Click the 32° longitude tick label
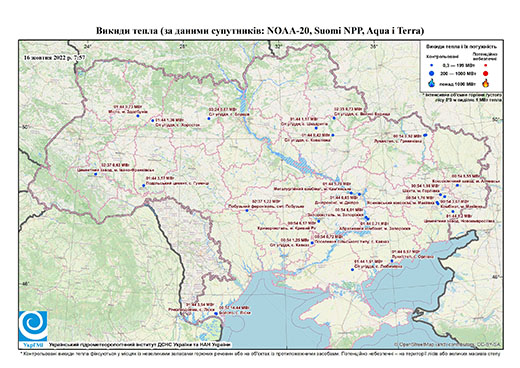The height and width of the screenshot is (368, 520). click(279, 46)
